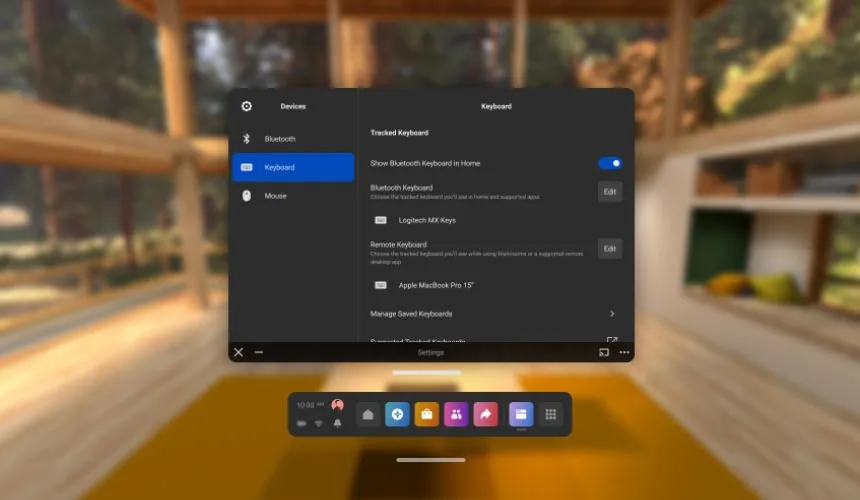Expand Manage Saved Keyboards chevron

pyautogui.click(x=612, y=314)
